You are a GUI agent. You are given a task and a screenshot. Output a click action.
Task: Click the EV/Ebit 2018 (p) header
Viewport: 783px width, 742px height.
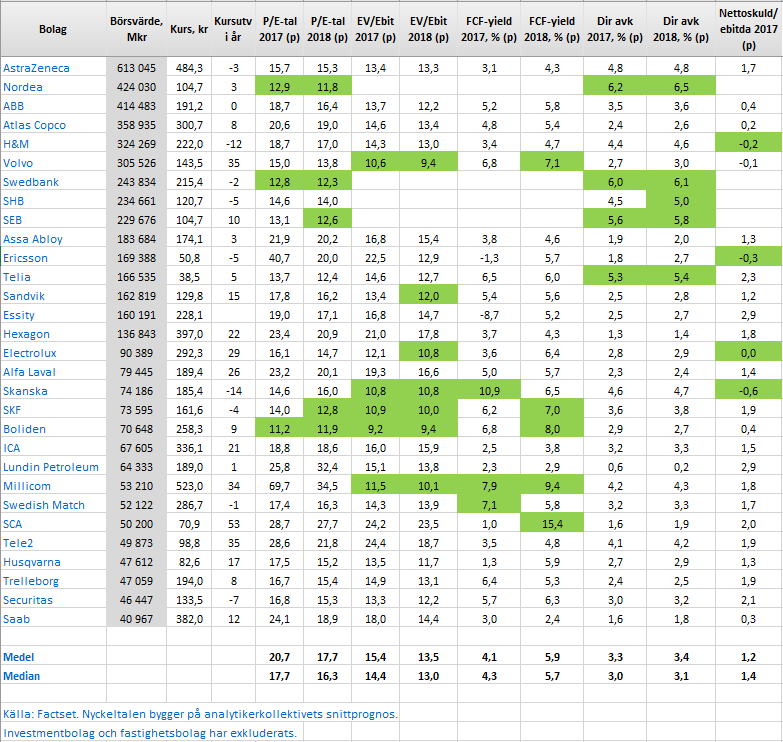click(x=428, y=29)
